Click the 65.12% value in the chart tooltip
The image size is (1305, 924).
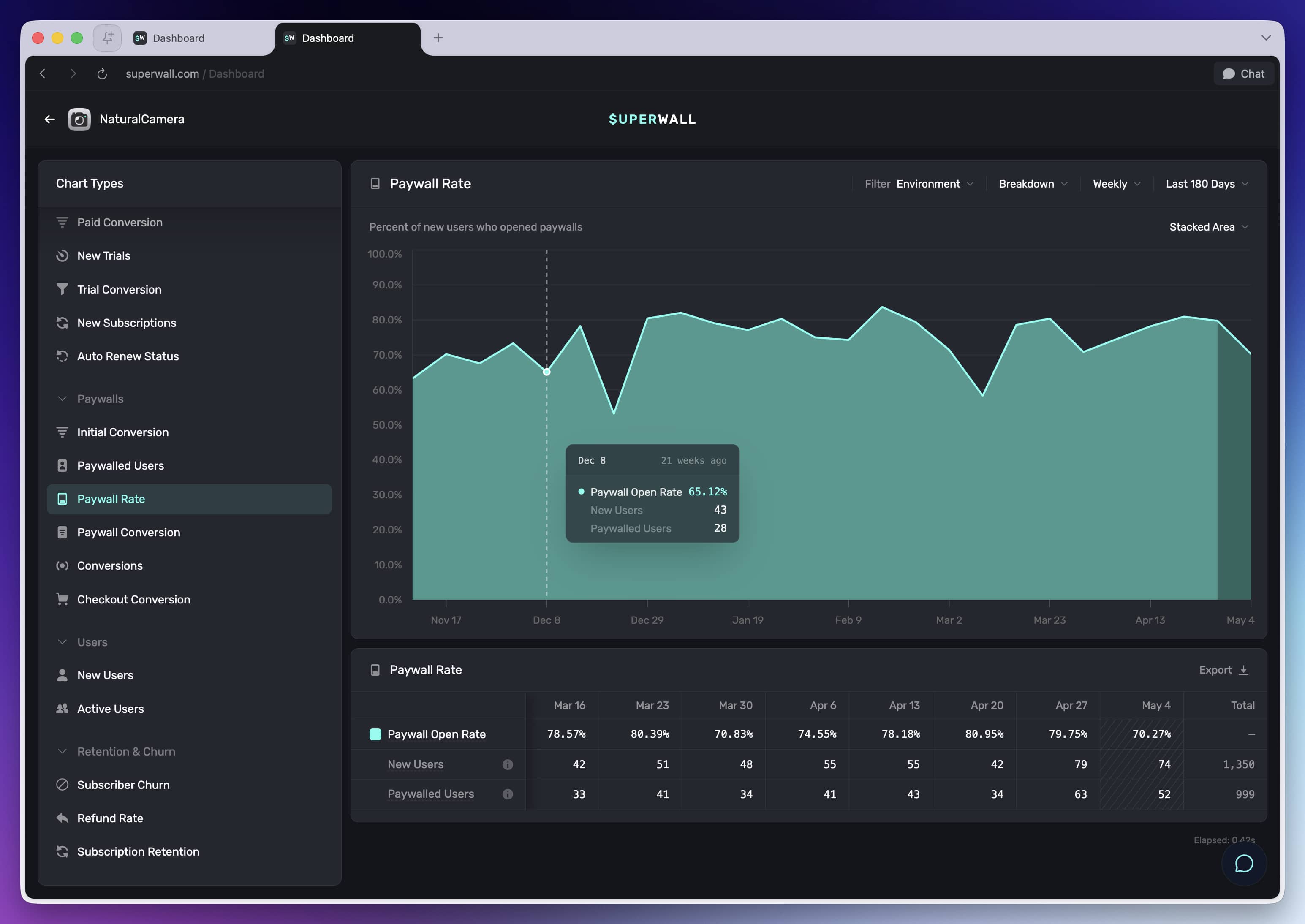[x=707, y=492]
